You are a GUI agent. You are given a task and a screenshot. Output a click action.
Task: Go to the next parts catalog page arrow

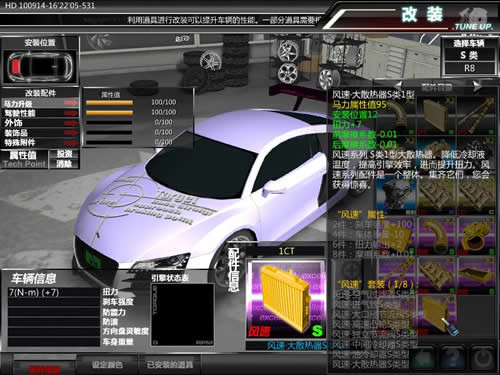[x=477, y=86]
